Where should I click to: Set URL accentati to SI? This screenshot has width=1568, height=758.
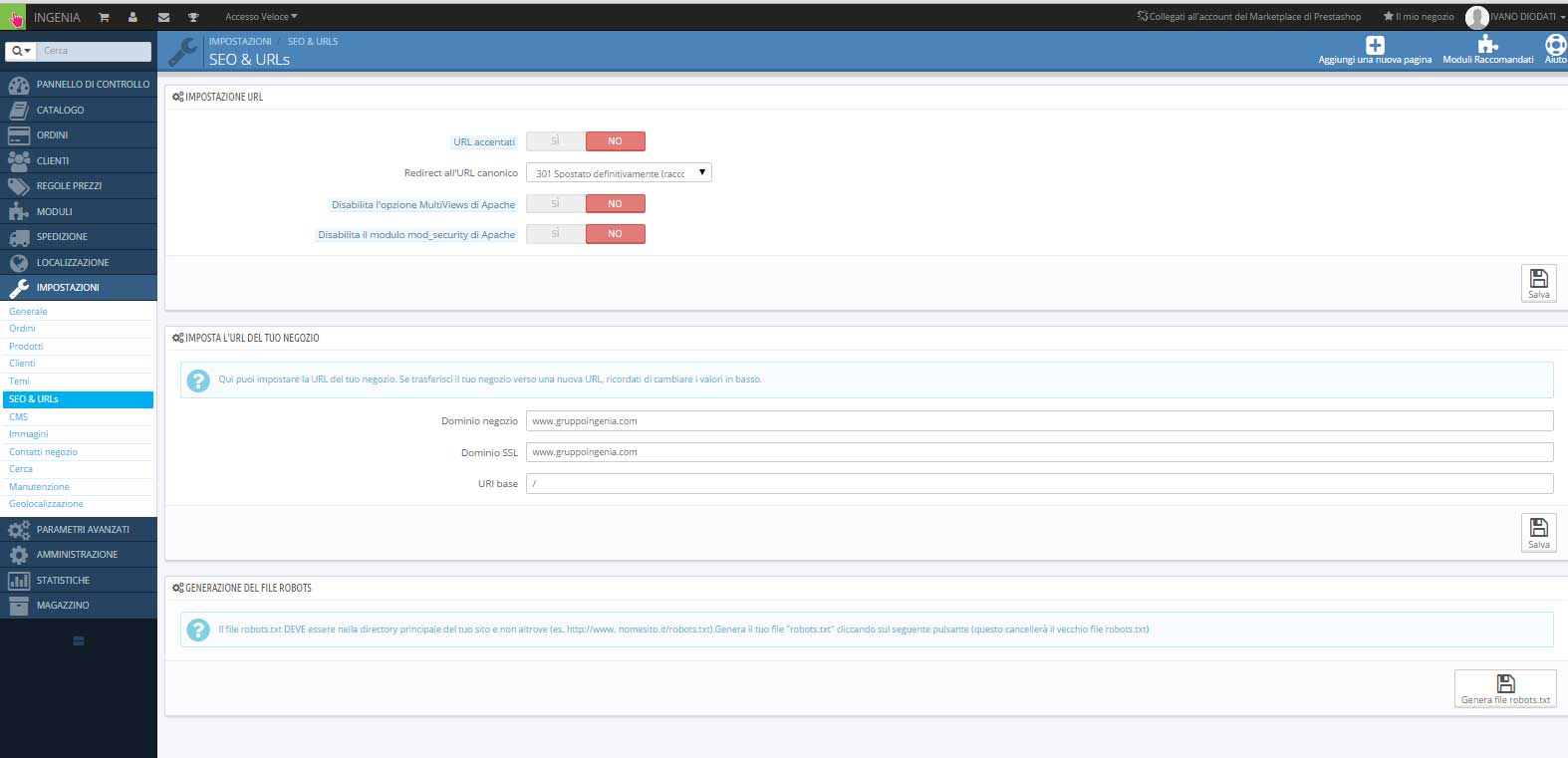pos(556,141)
